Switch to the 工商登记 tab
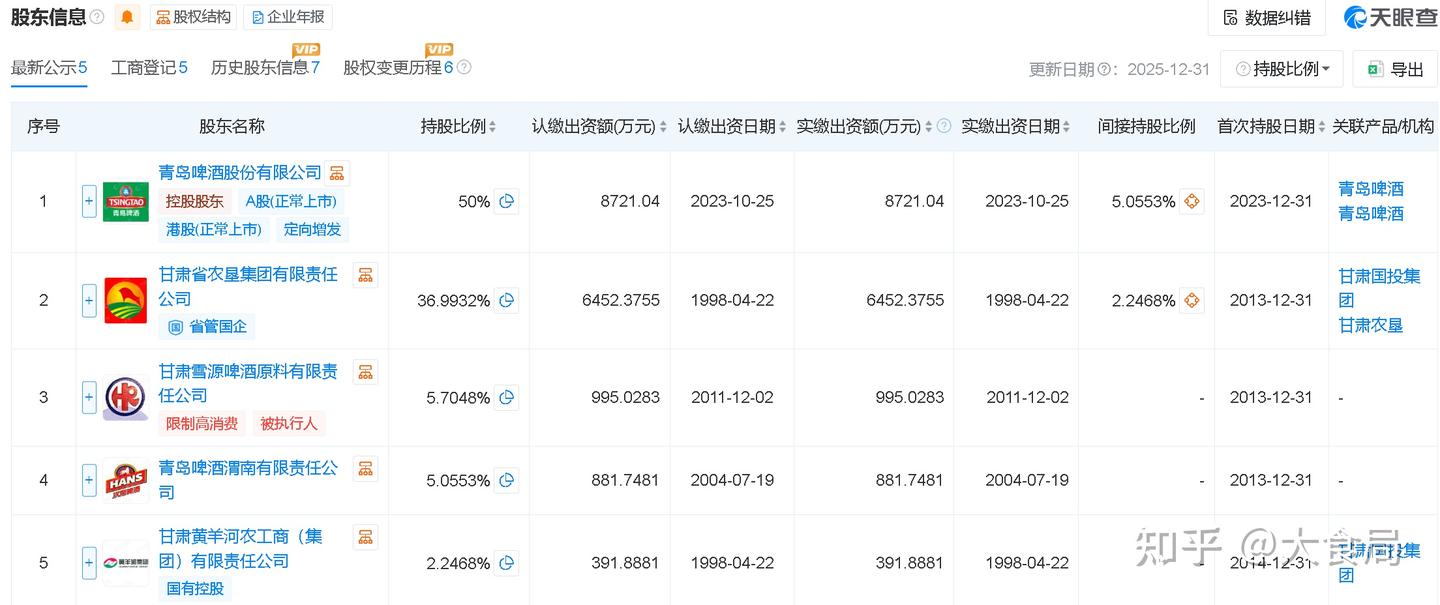Viewport: 1440px width, 605px height. 149,68
